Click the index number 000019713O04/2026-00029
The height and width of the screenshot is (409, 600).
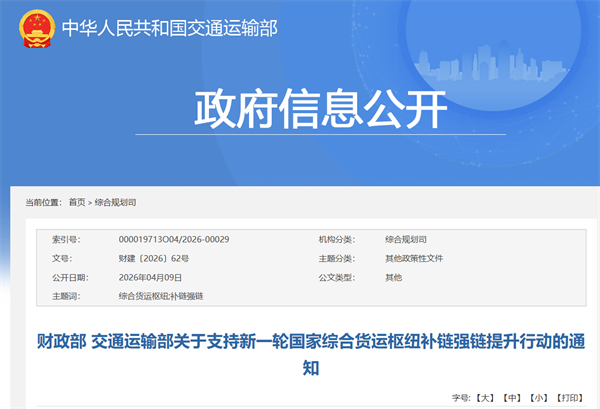click(173, 240)
